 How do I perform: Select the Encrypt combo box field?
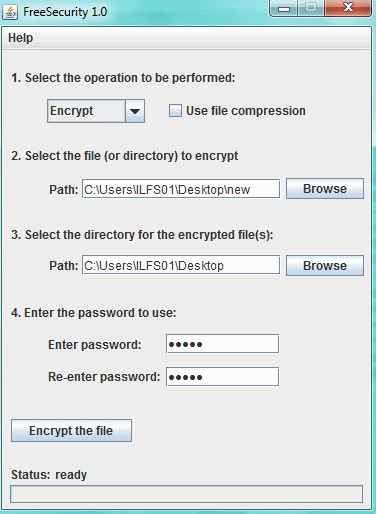86,111
